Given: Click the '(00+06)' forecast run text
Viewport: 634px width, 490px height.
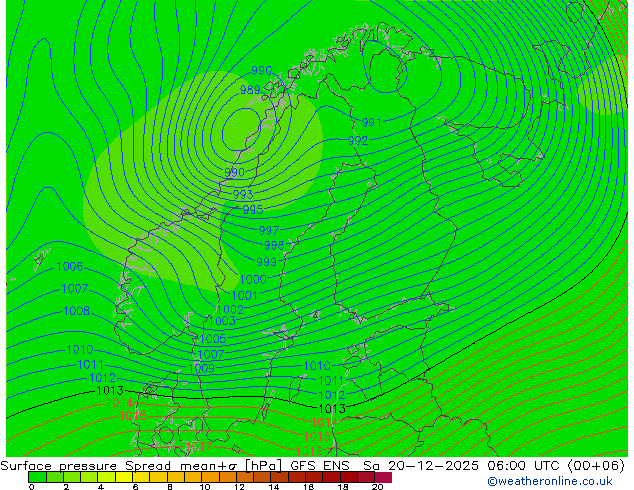Looking at the screenshot, I should [x=596, y=466].
